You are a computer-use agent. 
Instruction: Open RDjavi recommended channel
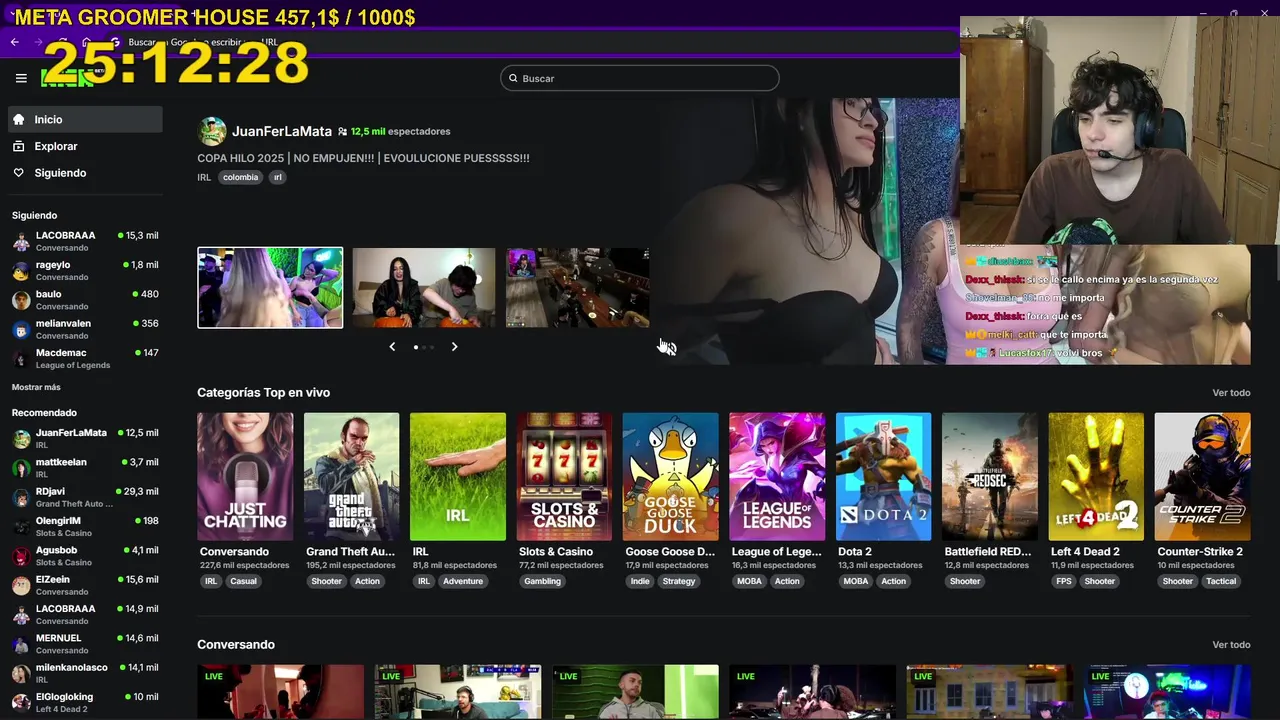pos(85,497)
